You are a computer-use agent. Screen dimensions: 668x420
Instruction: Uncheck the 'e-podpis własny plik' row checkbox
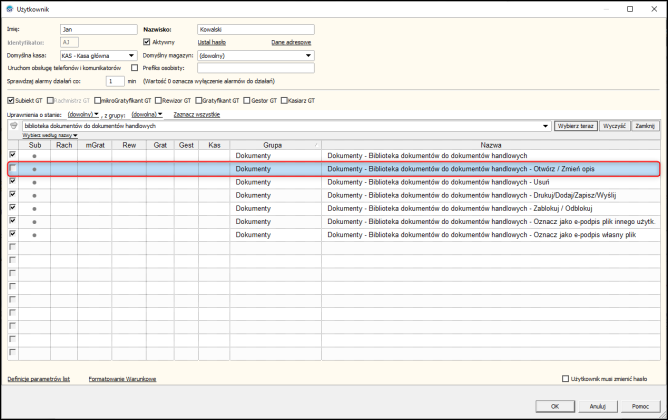[x=13, y=234]
